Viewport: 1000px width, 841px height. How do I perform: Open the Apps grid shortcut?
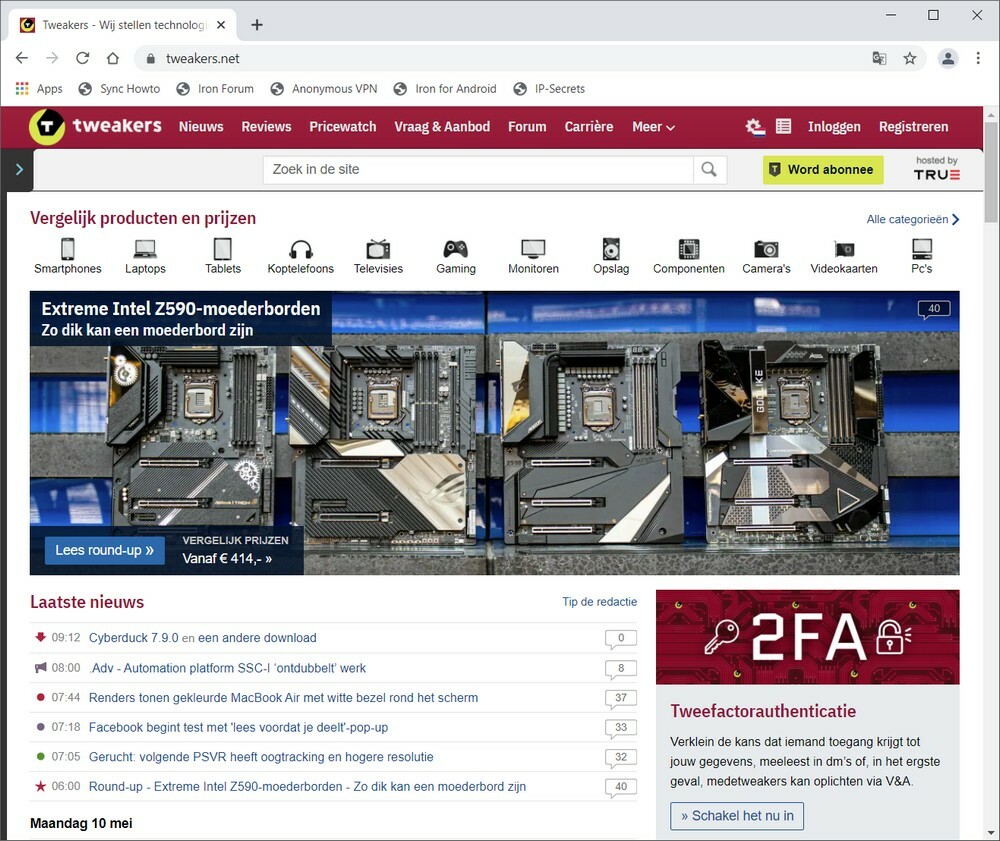[39, 89]
